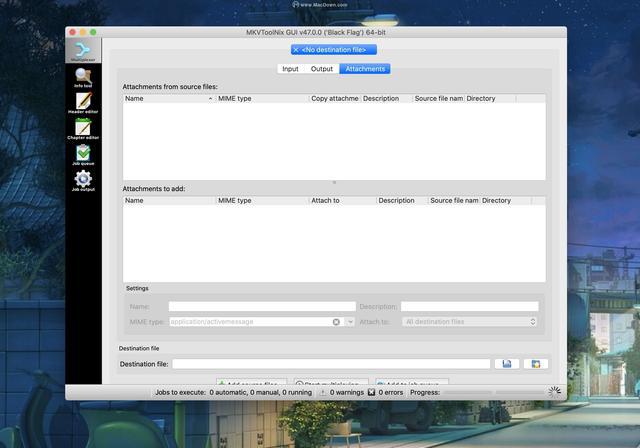Close the No destination file tab
The width and height of the screenshot is (640, 448).
click(x=296, y=50)
